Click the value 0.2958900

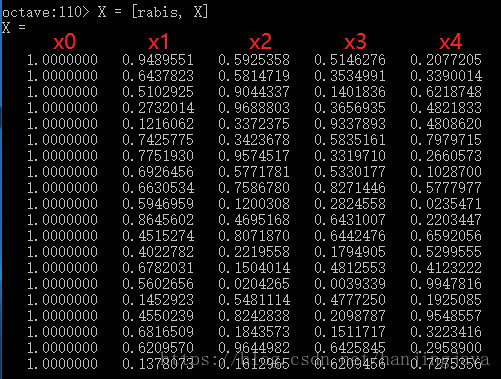click(446, 348)
